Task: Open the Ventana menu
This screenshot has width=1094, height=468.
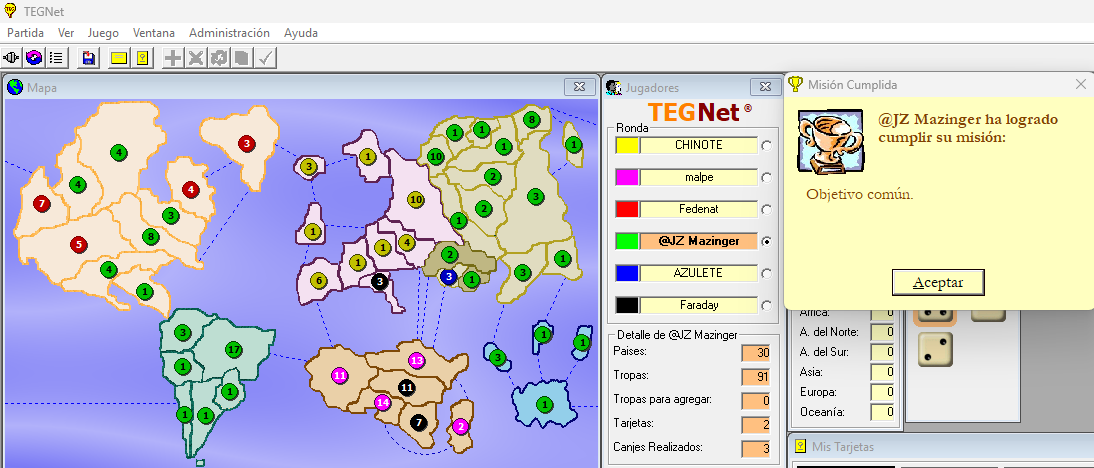Action: click(153, 33)
